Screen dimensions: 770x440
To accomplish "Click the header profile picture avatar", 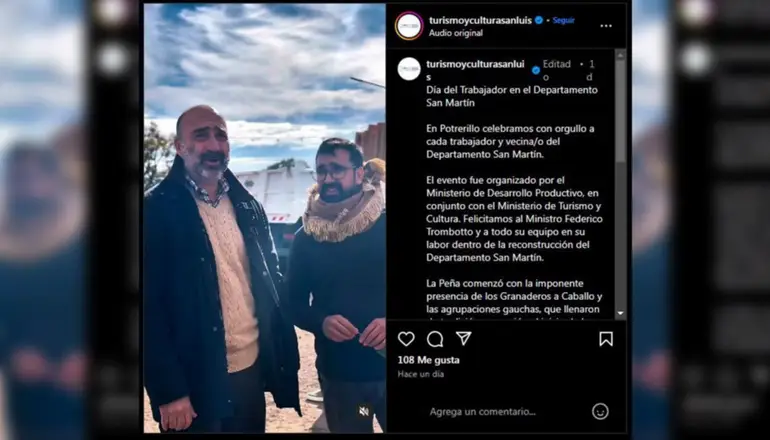I will tap(409, 26).
